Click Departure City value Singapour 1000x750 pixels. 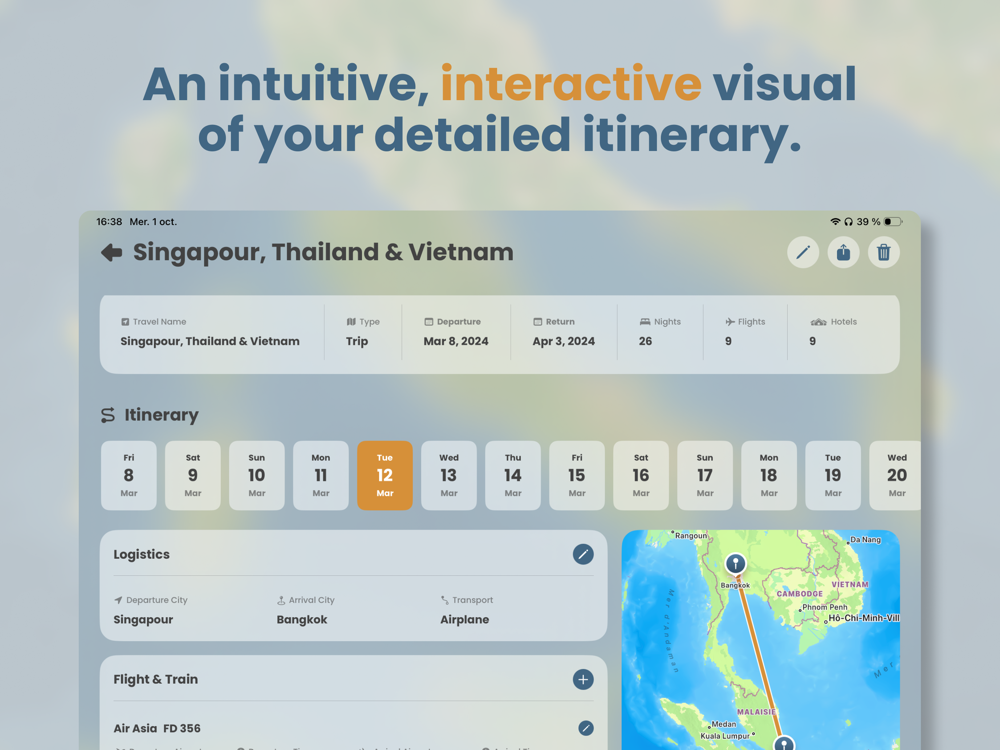pos(143,620)
